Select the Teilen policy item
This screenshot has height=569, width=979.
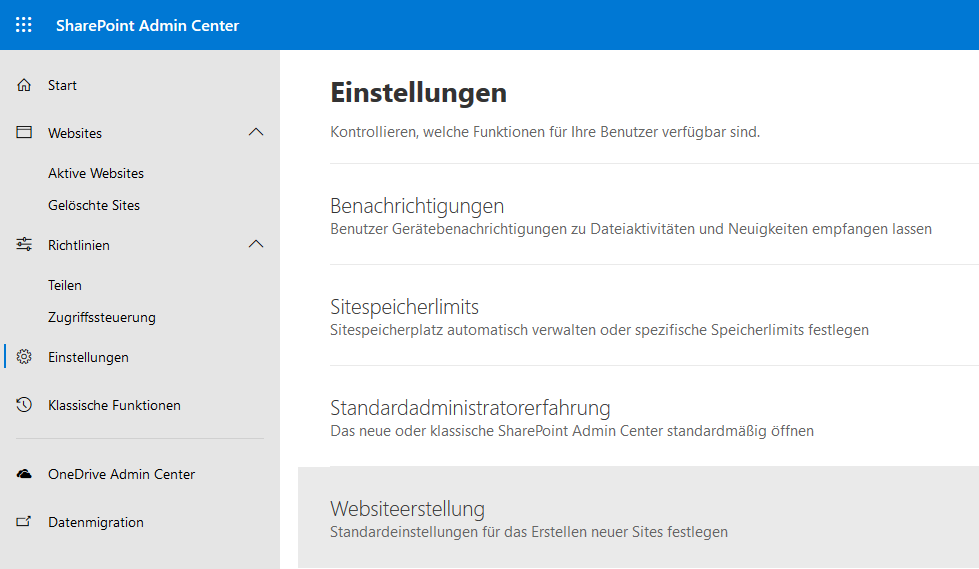click(x=65, y=285)
